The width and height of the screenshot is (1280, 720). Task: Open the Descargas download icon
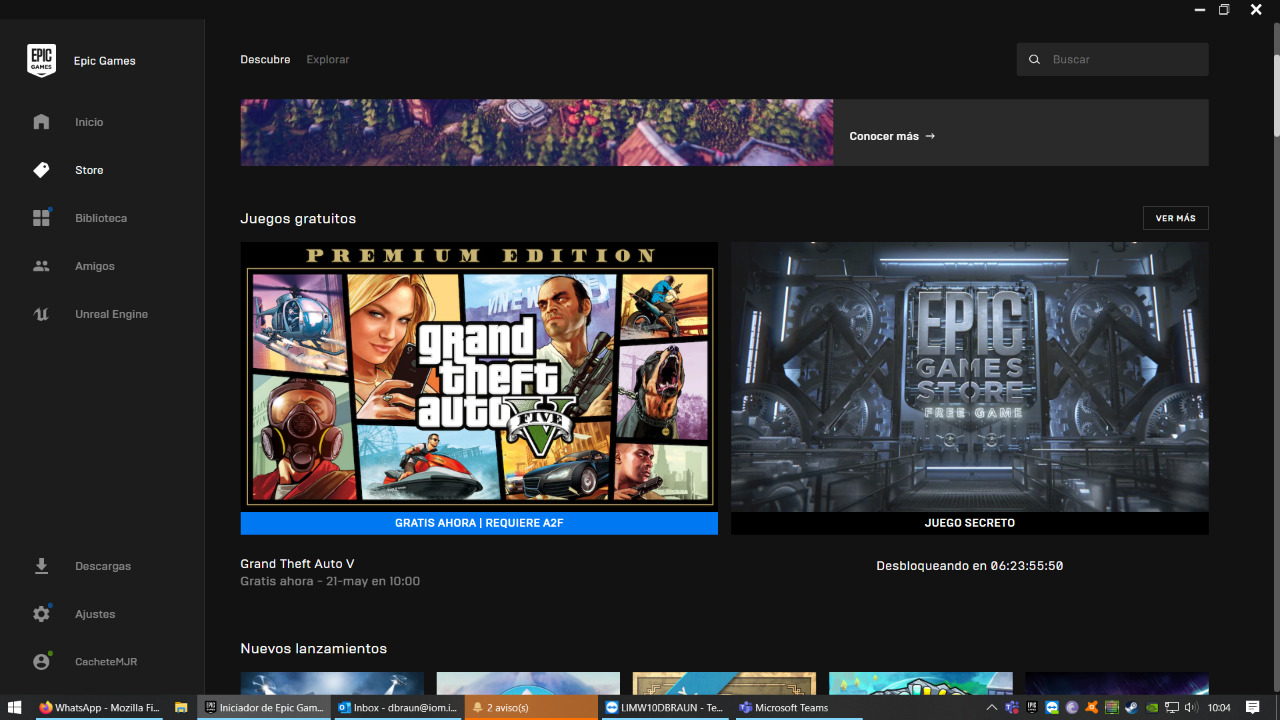pyautogui.click(x=41, y=566)
